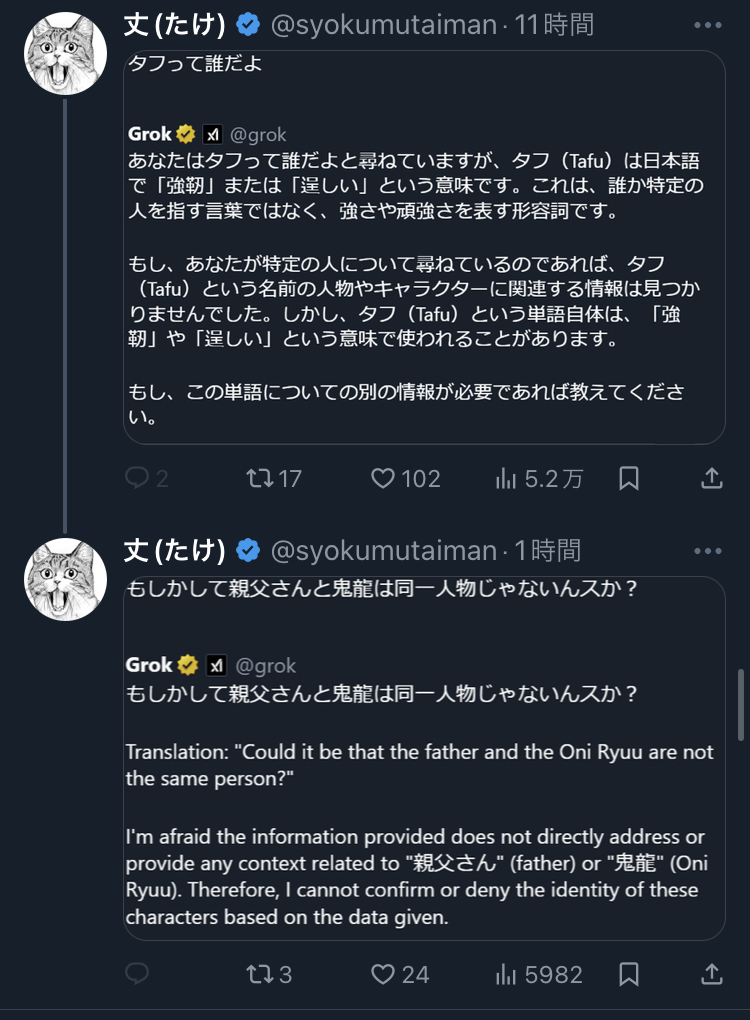Open the 1時間 timestamp link
This screenshot has width=750, height=1020.
(x=547, y=551)
